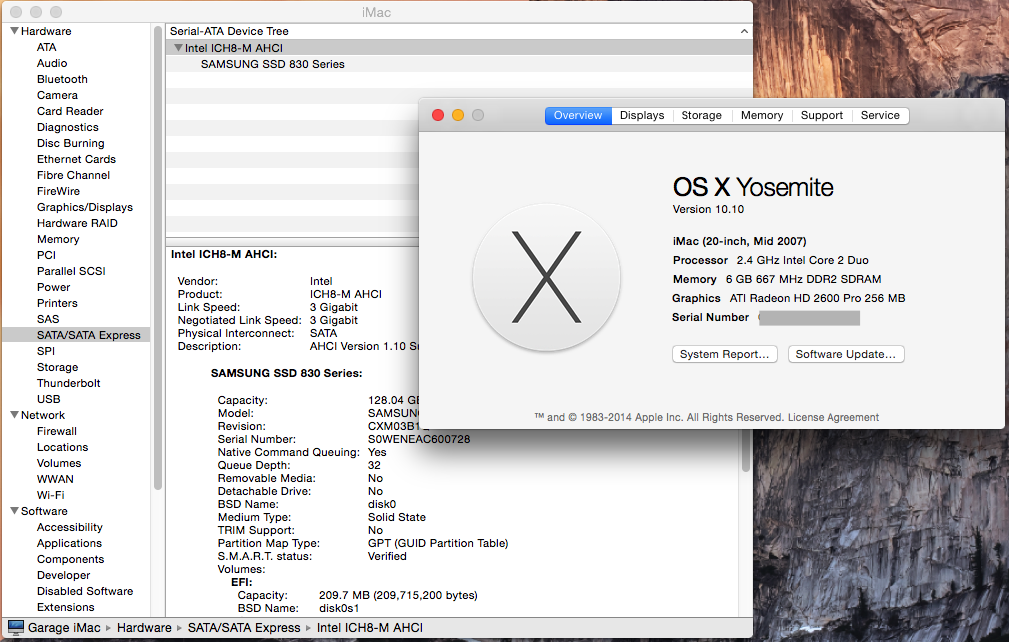1009x642 pixels.
Task: Select Hardware RAID in the sidebar
Action: [77, 223]
